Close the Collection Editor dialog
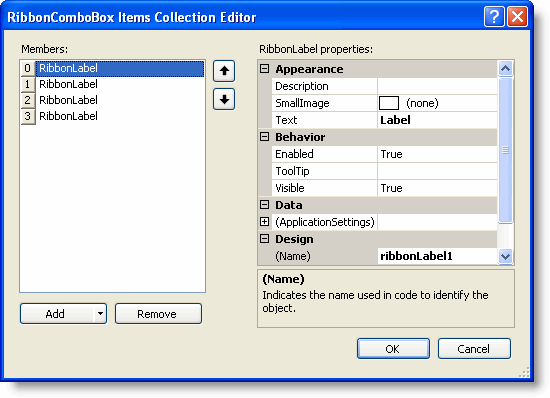This screenshot has width=550, height=398. coord(517,16)
